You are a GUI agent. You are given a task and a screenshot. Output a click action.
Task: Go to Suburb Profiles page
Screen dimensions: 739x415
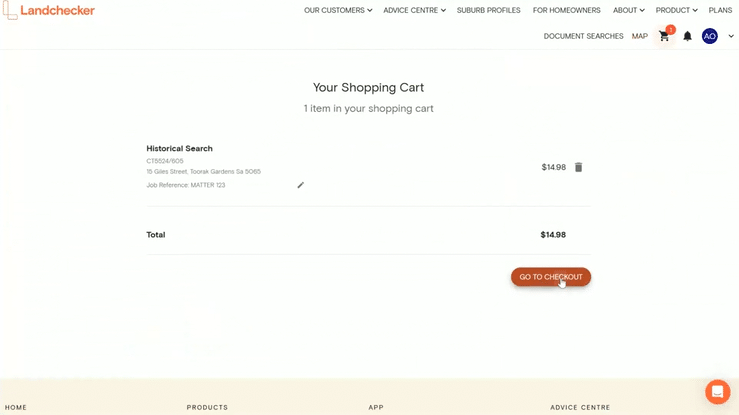click(x=488, y=10)
